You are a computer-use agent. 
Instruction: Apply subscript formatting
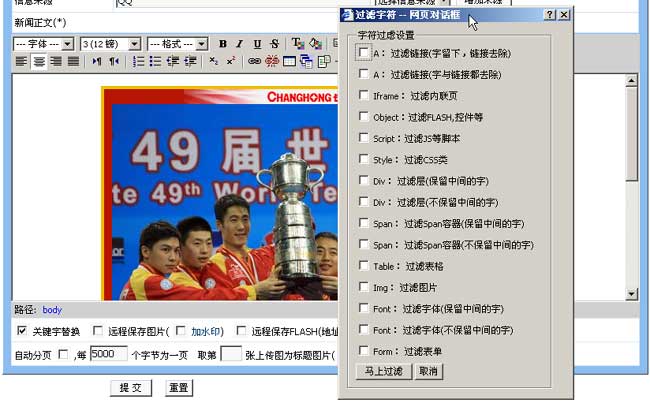(x=214, y=62)
